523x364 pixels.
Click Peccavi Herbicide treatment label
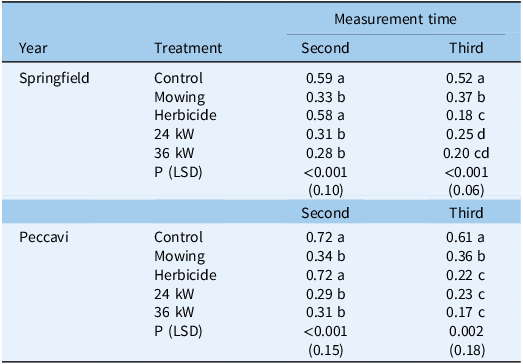185,275
